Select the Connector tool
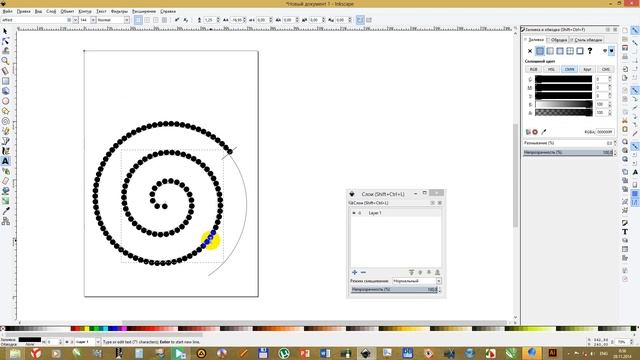Screen dimensions: 640x360 (x=5, y=221)
